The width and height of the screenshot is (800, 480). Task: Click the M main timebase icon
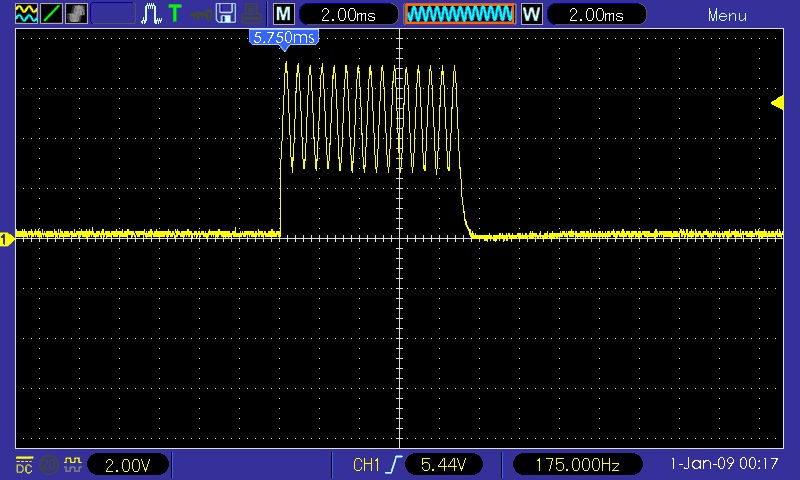(284, 14)
